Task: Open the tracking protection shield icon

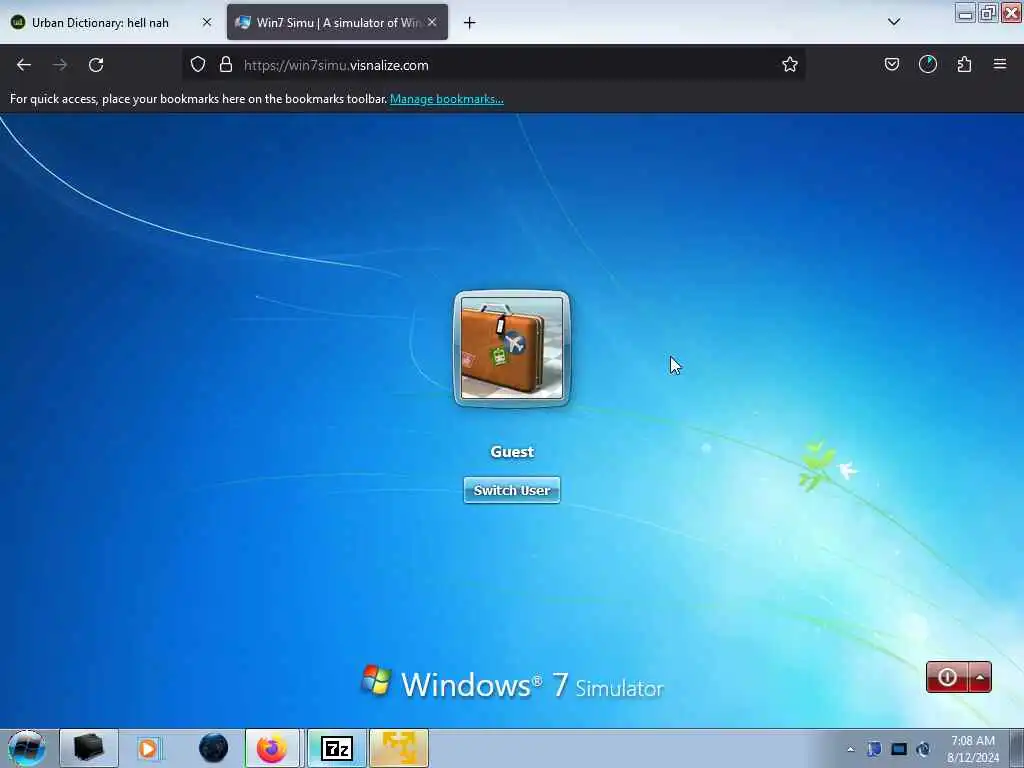Action: tap(198, 64)
